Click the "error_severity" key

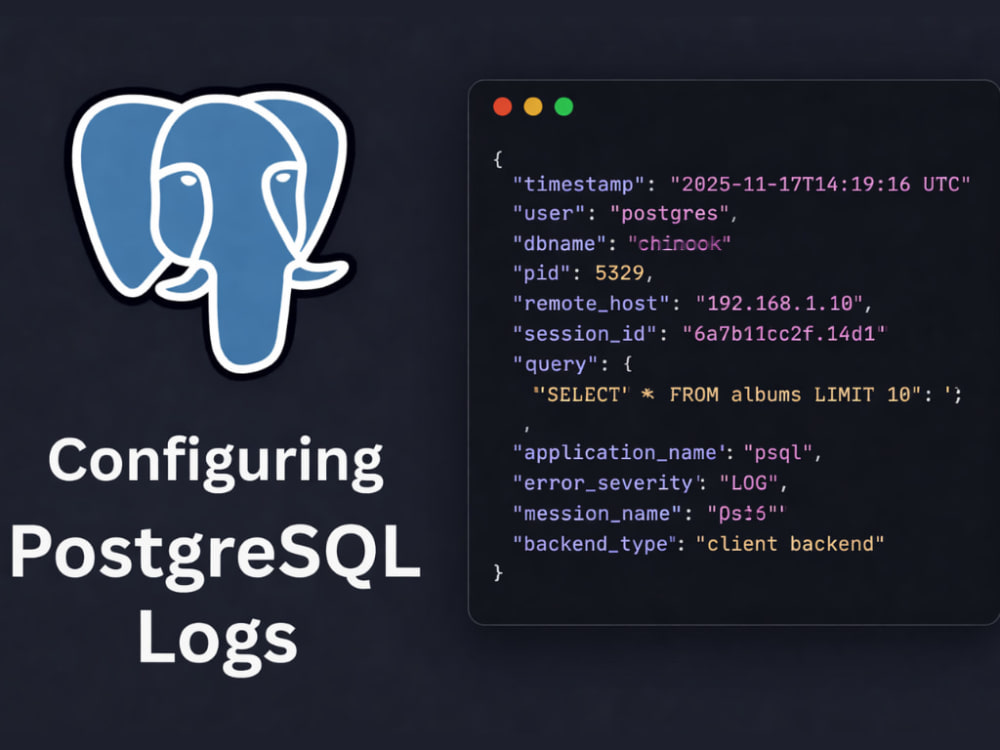click(608, 483)
